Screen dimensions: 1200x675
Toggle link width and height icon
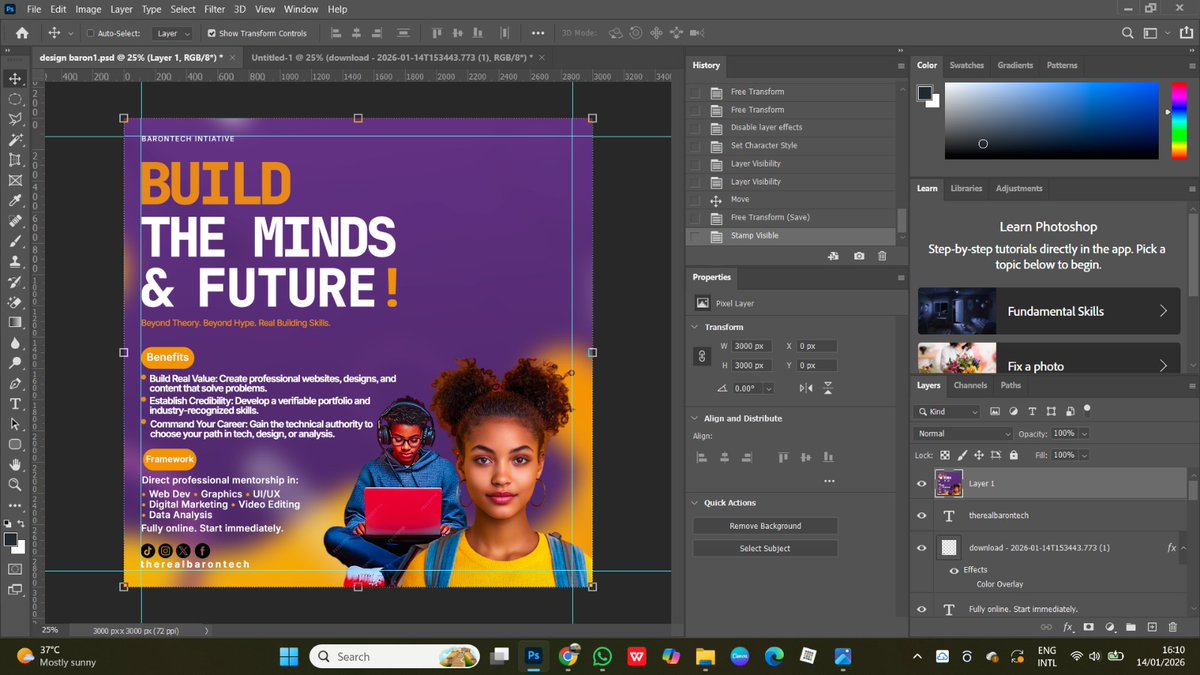click(x=701, y=355)
